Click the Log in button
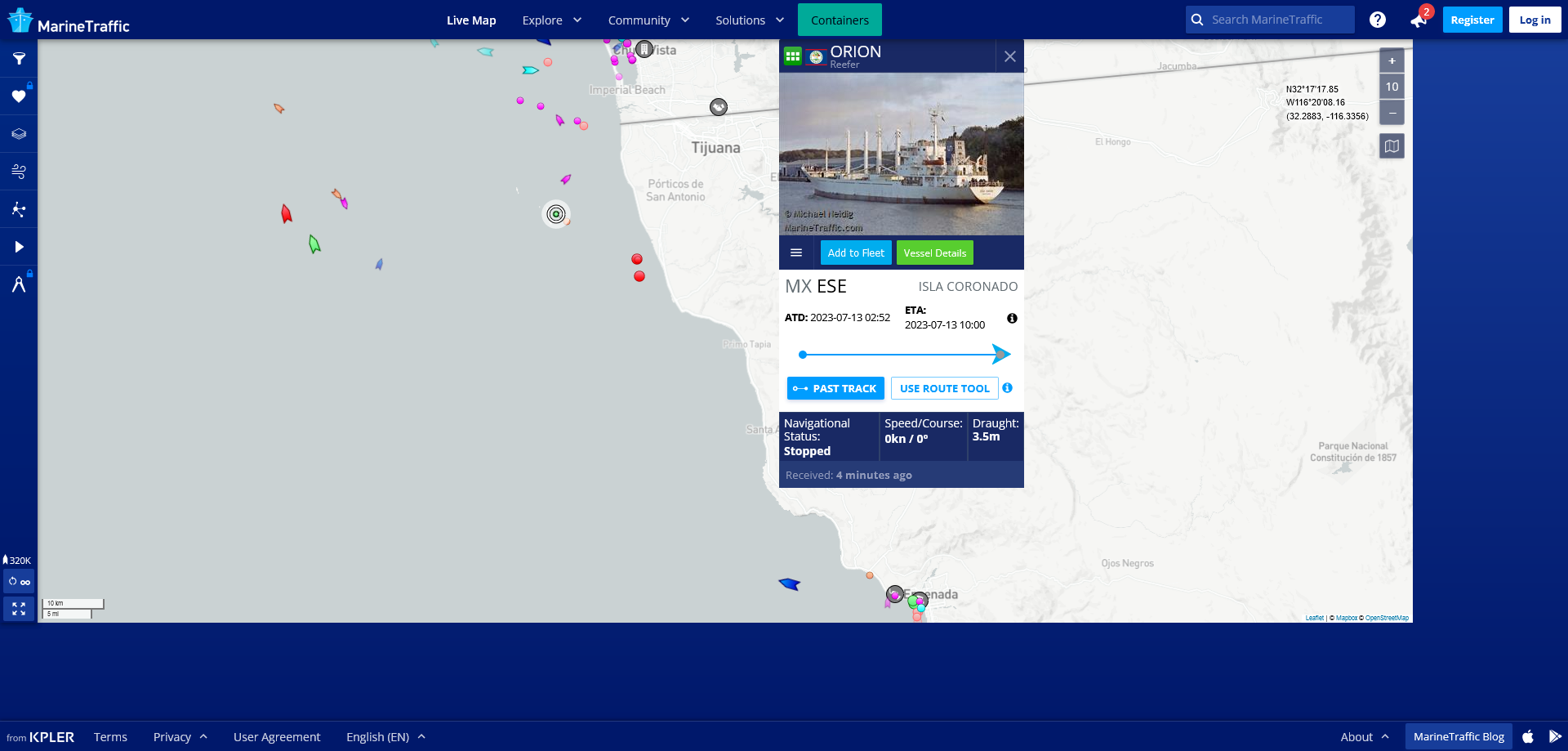 point(1535,20)
